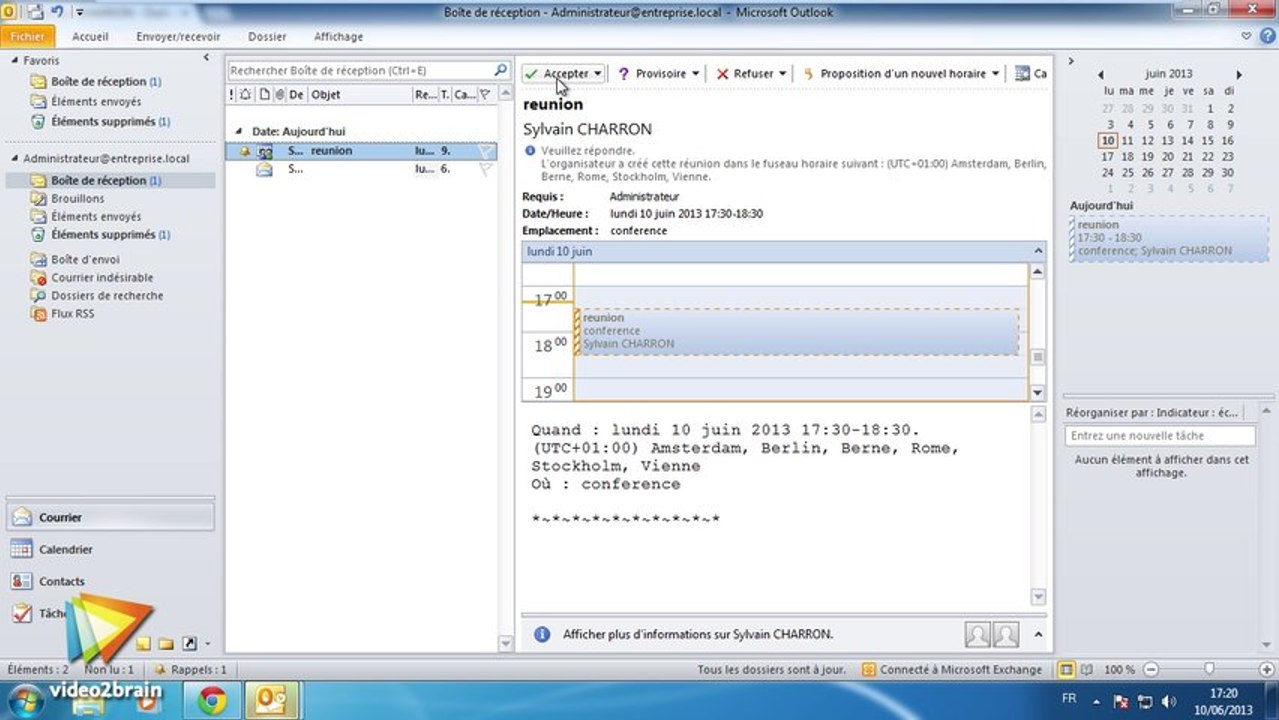Sort by flag status column header

485,95
